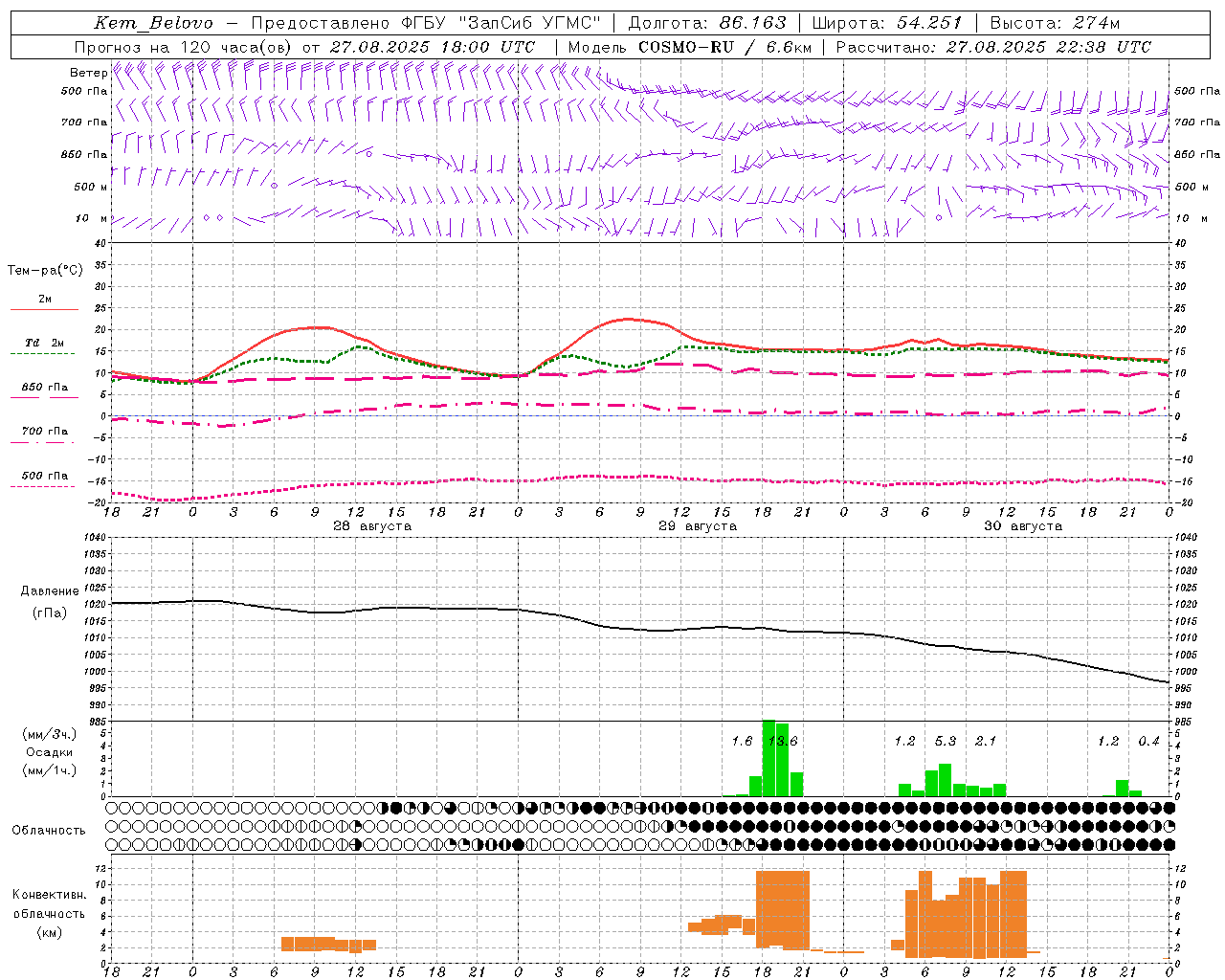Click the precipitation amount "5.3"
Screen dimensions: 1225x980
tap(946, 741)
